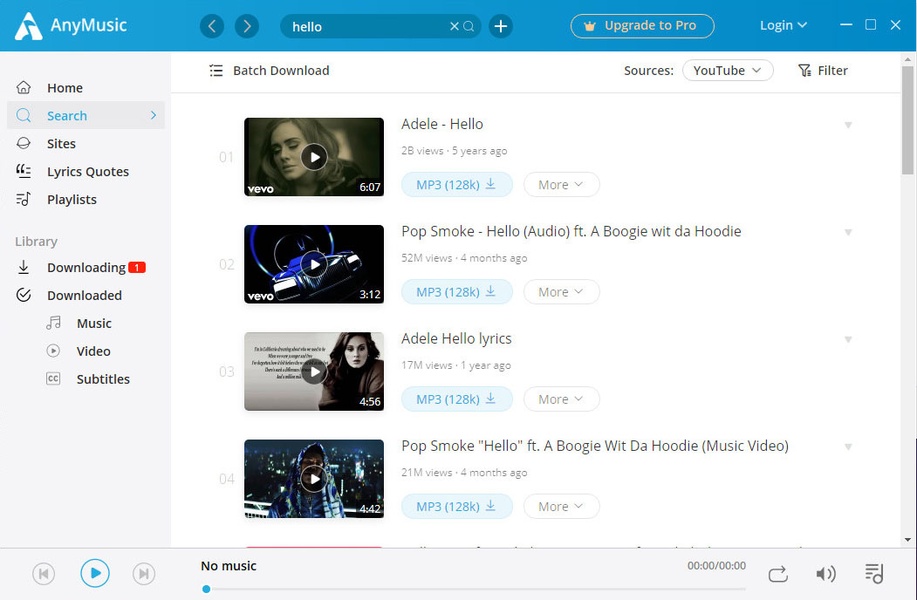Open the Adele Hello lyrics title
Image resolution: width=917 pixels, height=600 pixels.
[x=456, y=339]
